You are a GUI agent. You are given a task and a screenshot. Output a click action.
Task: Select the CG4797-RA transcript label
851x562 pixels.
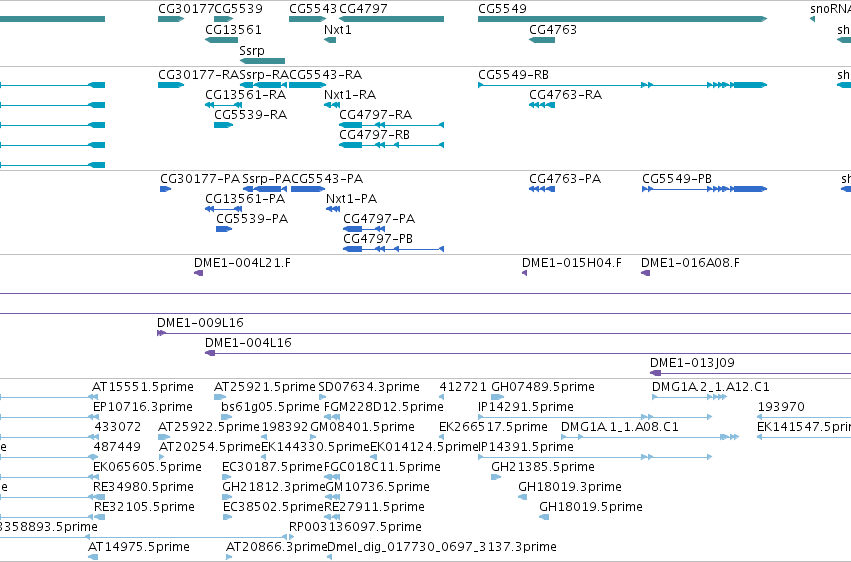click(x=376, y=114)
